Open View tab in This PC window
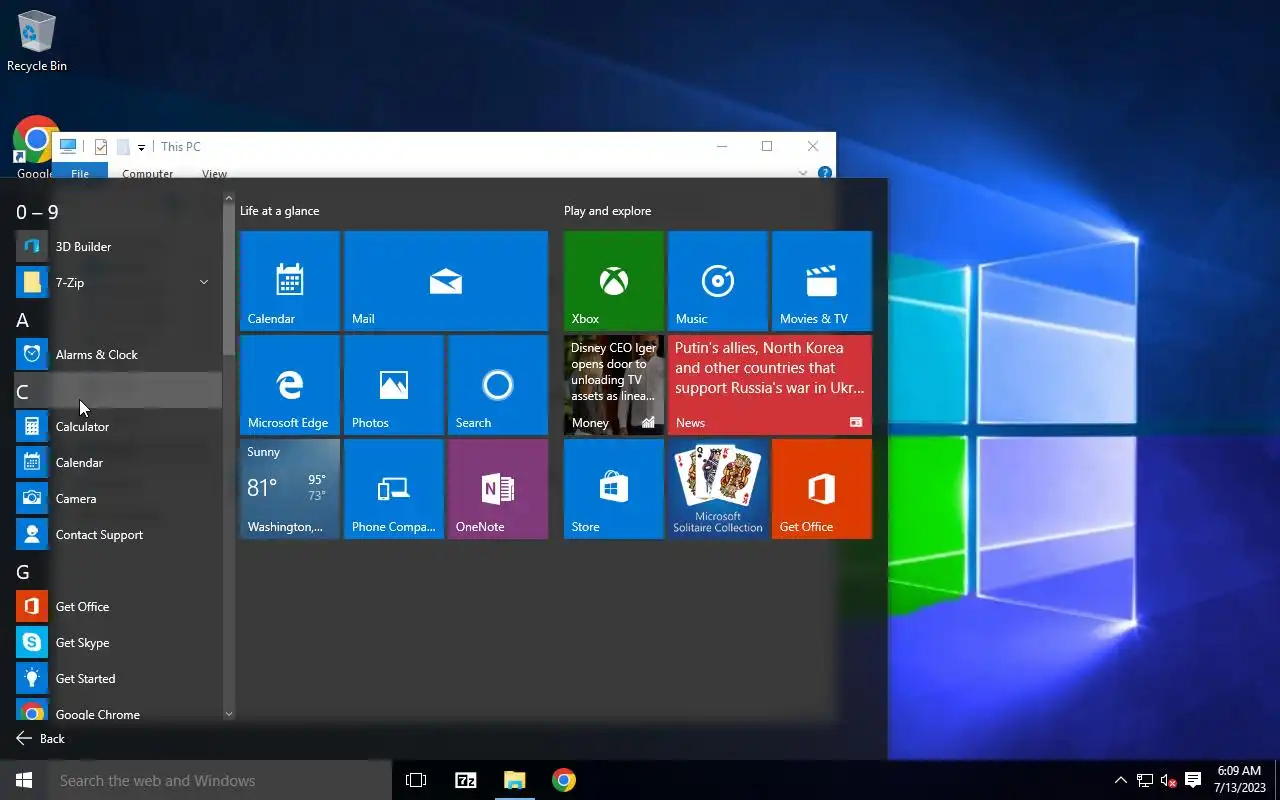Screen dimensions: 1280x800 point(215,173)
